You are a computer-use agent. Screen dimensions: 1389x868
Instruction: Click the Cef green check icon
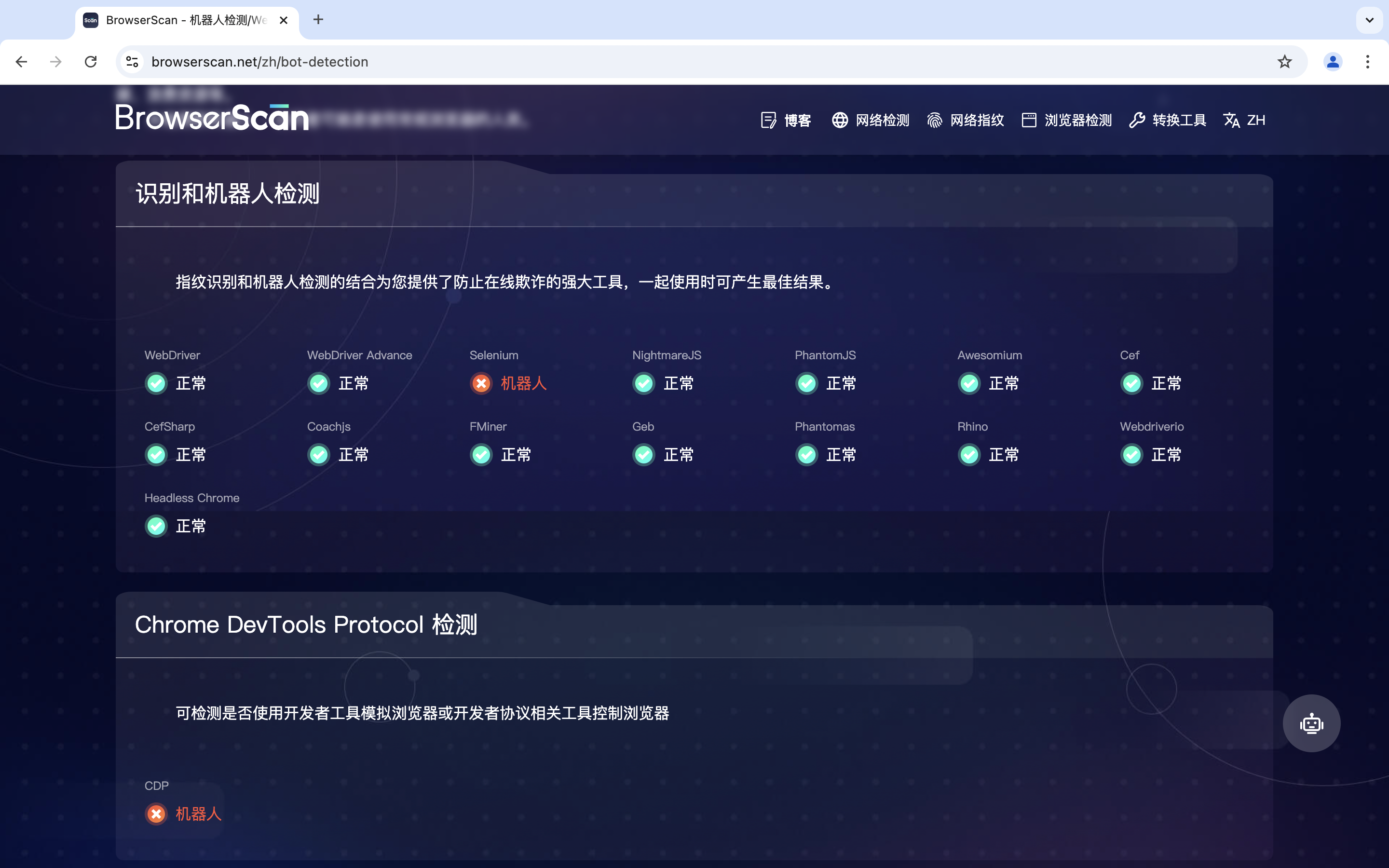pyautogui.click(x=1131, y=383)
